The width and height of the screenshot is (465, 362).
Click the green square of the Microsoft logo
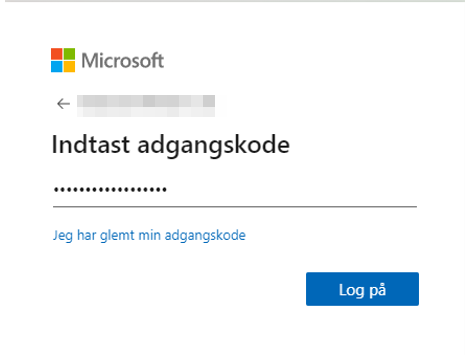click(x=69, y=54)
